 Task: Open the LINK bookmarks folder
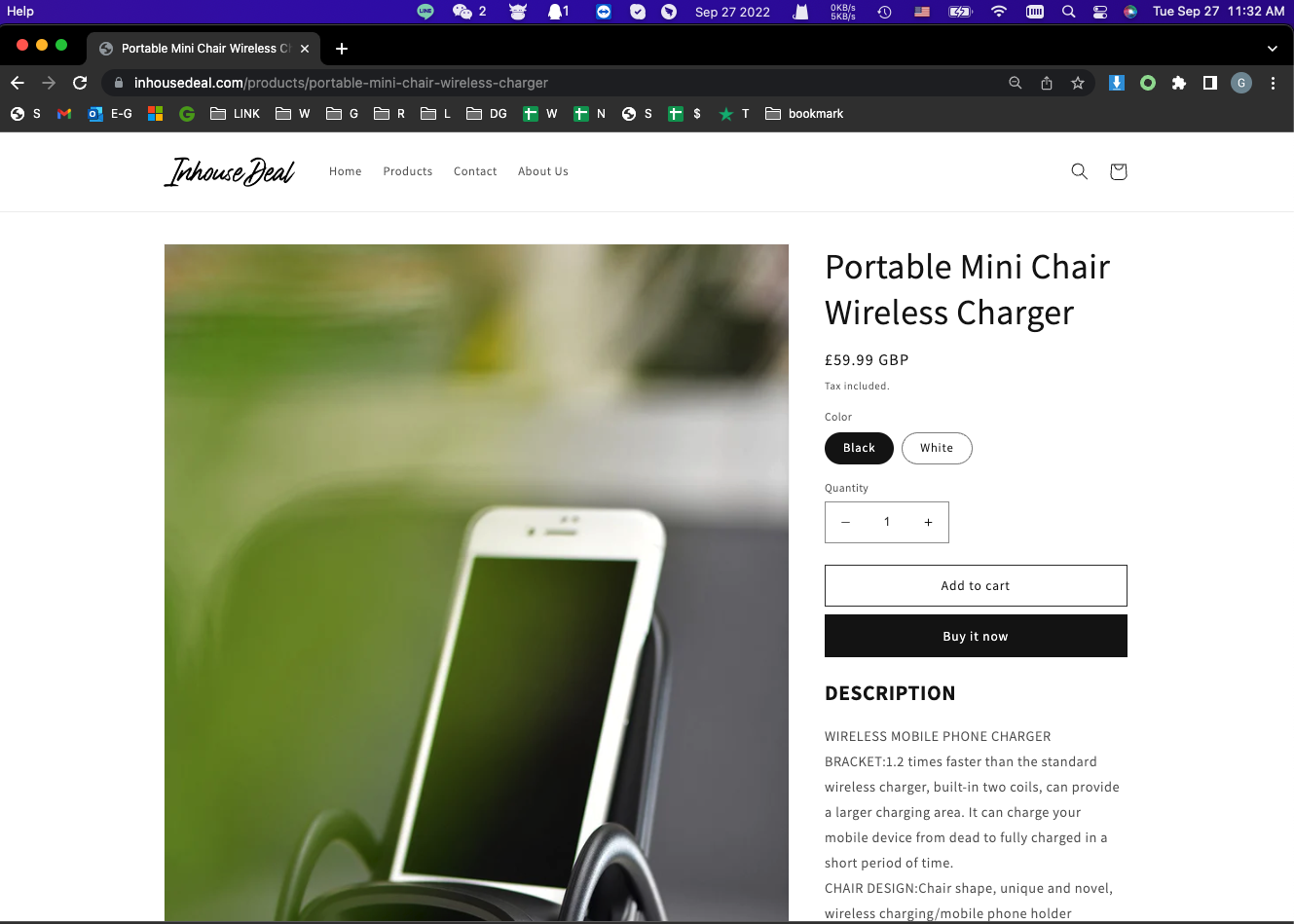tap(236, 114)
